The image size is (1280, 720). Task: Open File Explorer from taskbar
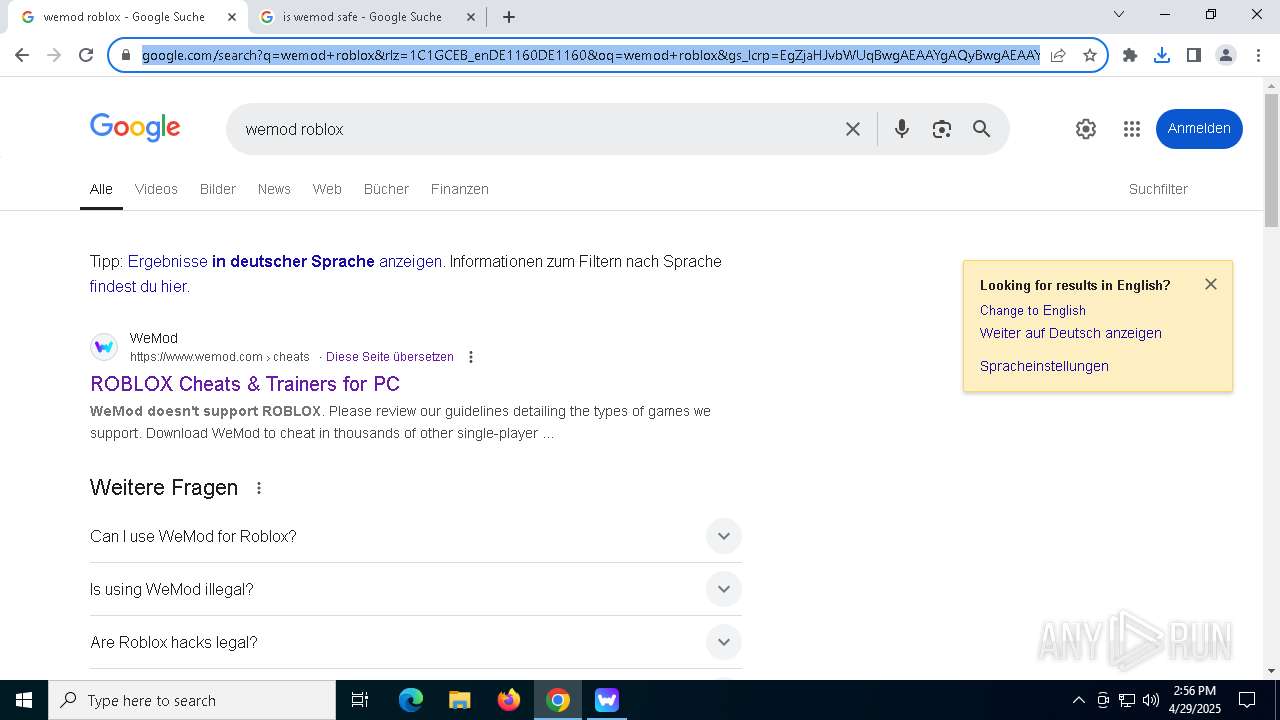(x=460, y=700)
